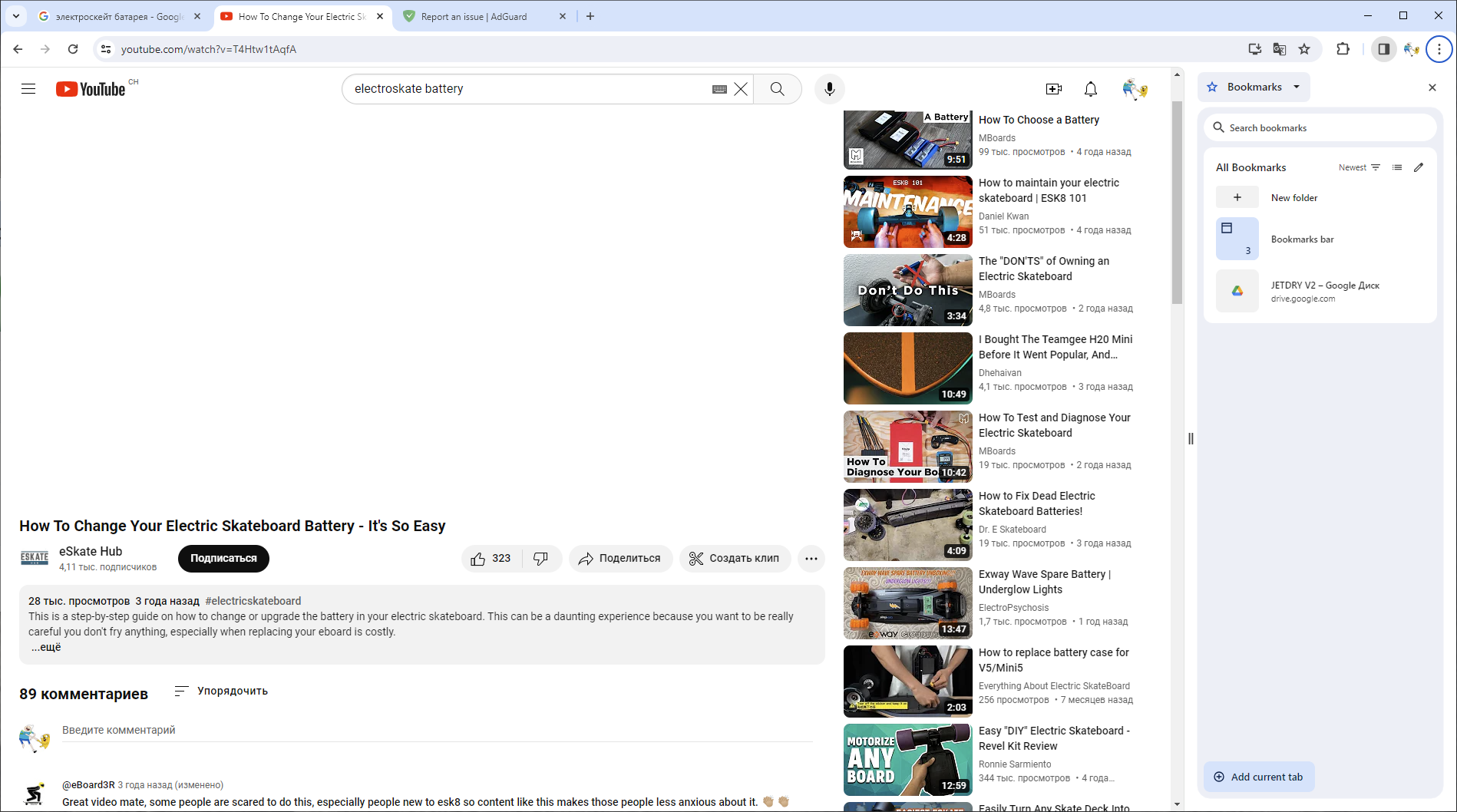Toggle compact view in the bookmarks panel
1457x812 pixels.
point(1396,167)
